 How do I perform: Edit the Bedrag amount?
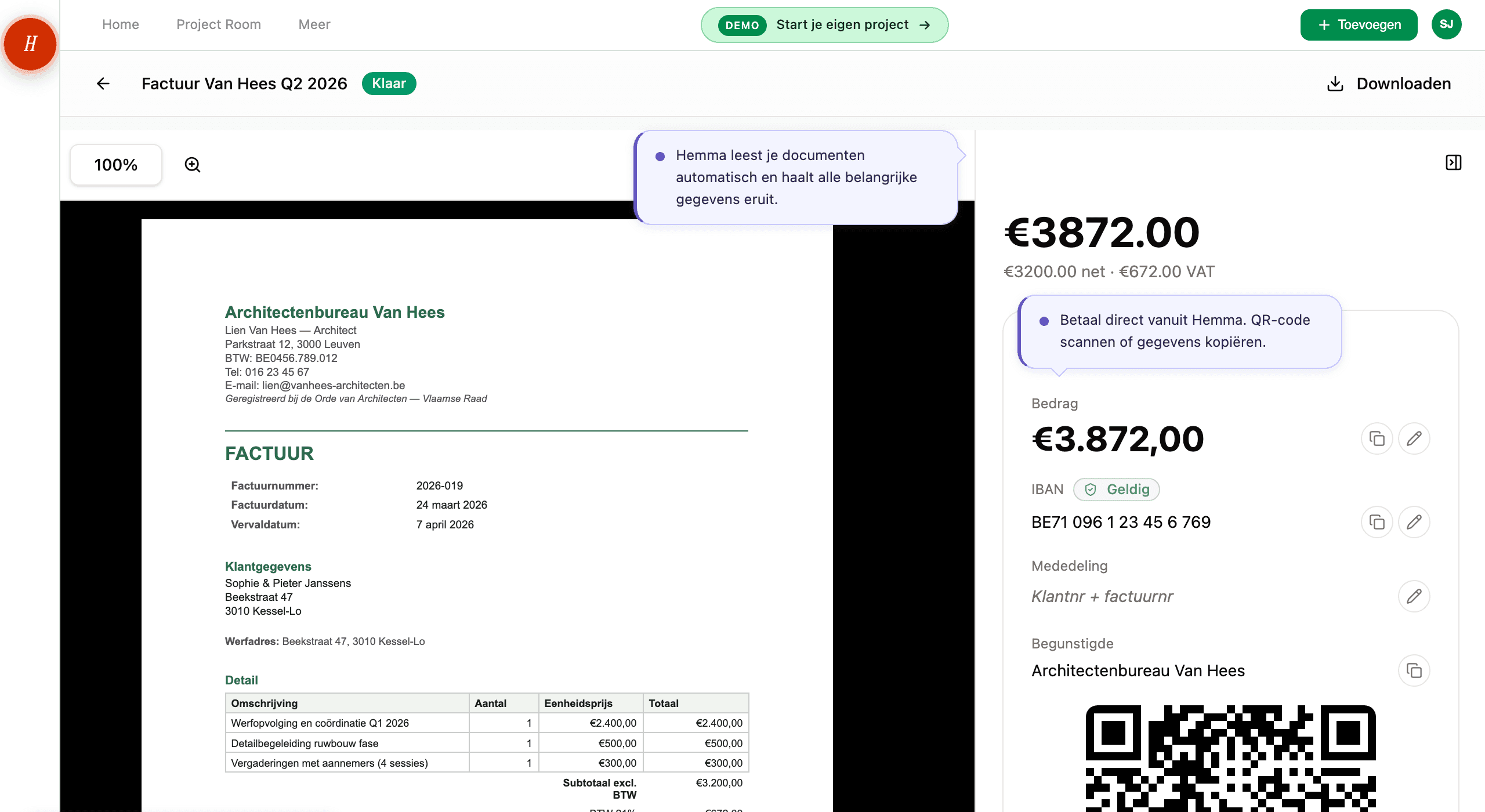click(x=1414, y=438)
